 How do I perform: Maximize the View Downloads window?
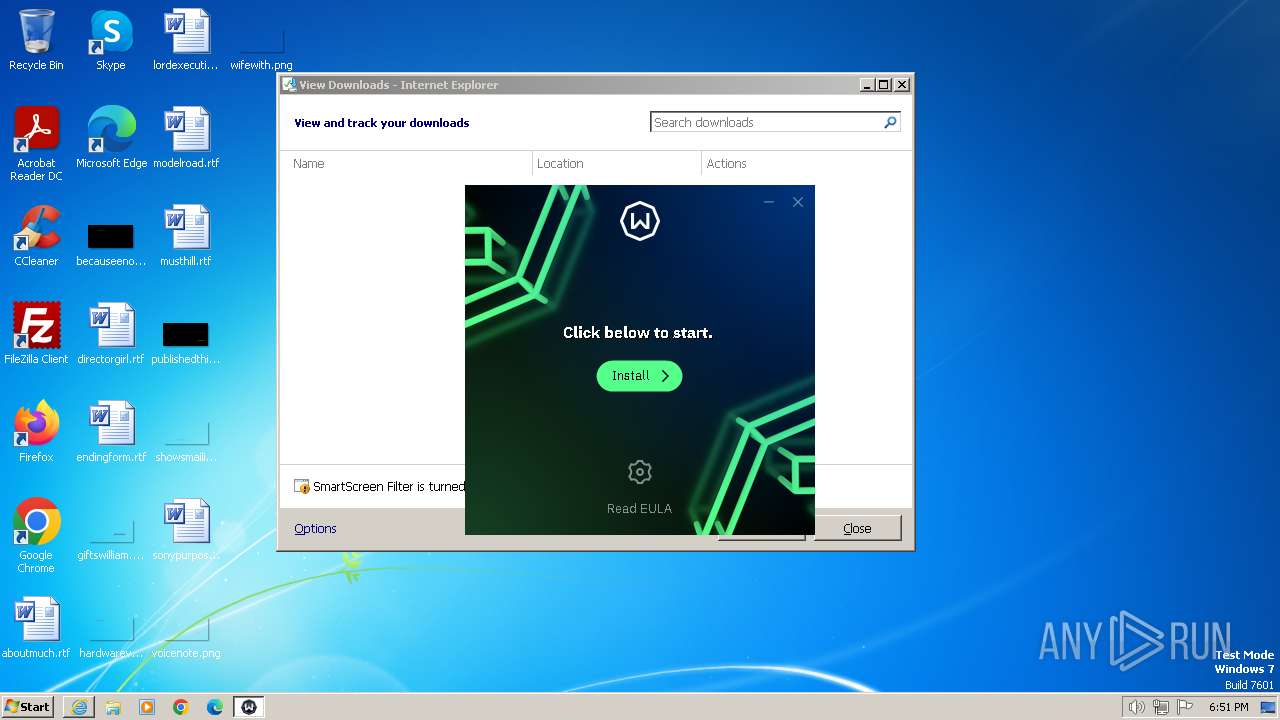(884, 85)
